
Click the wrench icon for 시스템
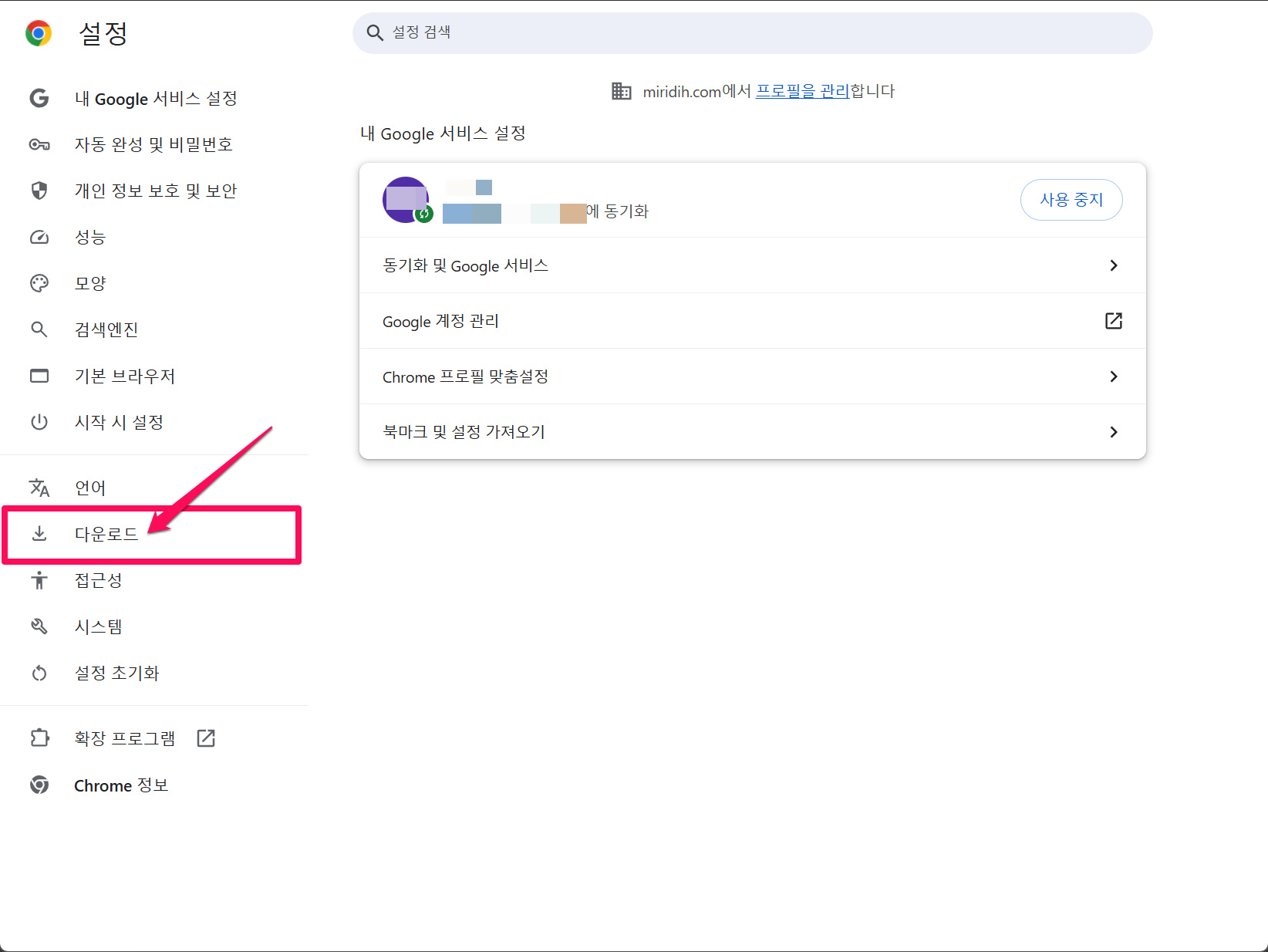[39, 626]
